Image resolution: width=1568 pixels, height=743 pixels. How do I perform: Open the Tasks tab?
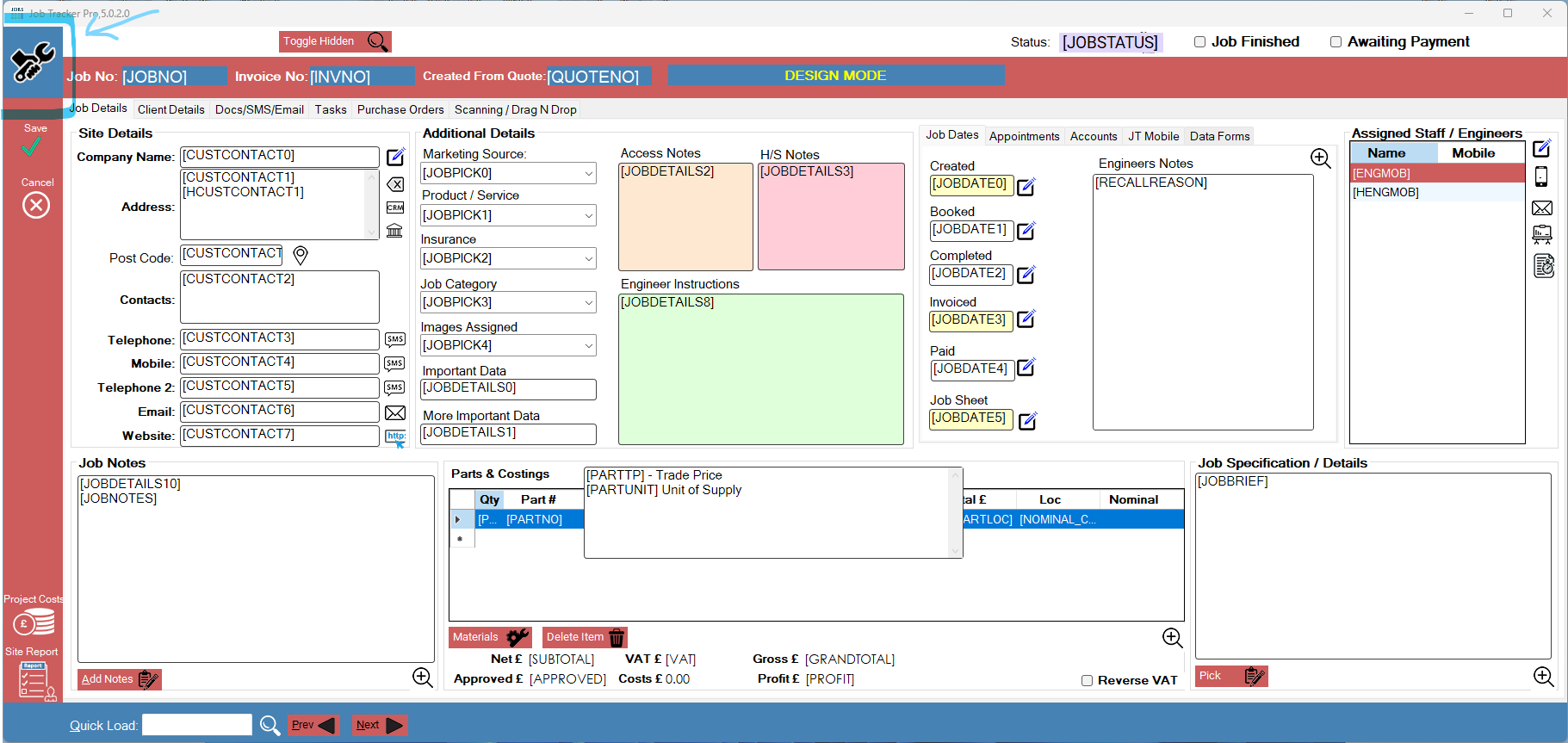(x=331, y=109)
